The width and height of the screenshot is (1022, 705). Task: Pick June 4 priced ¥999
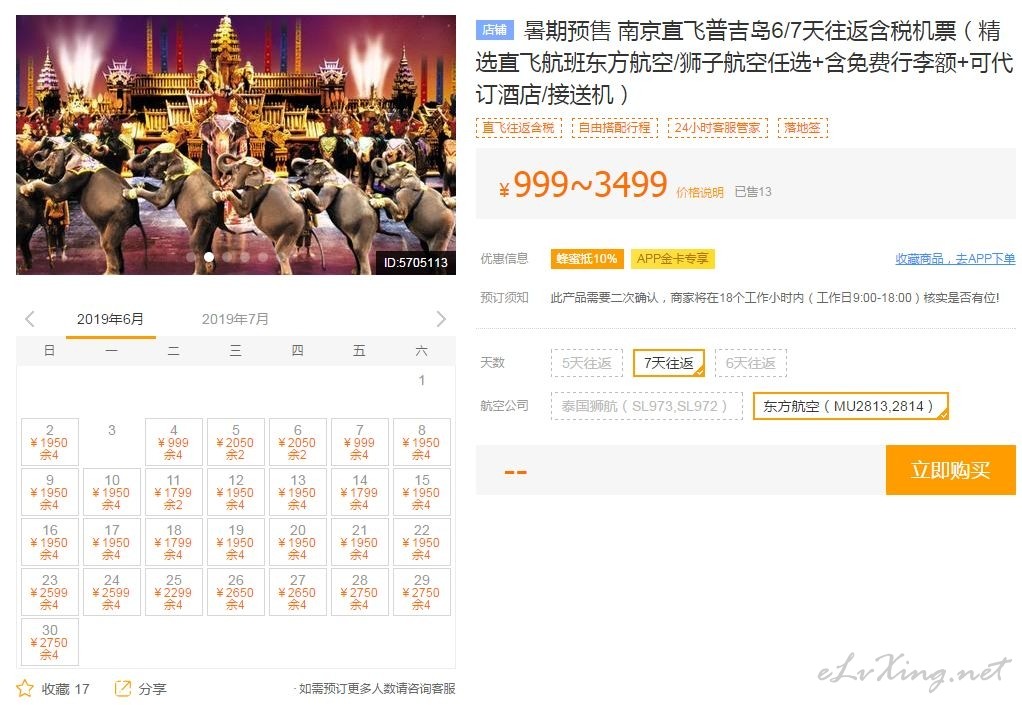point(173,442)
